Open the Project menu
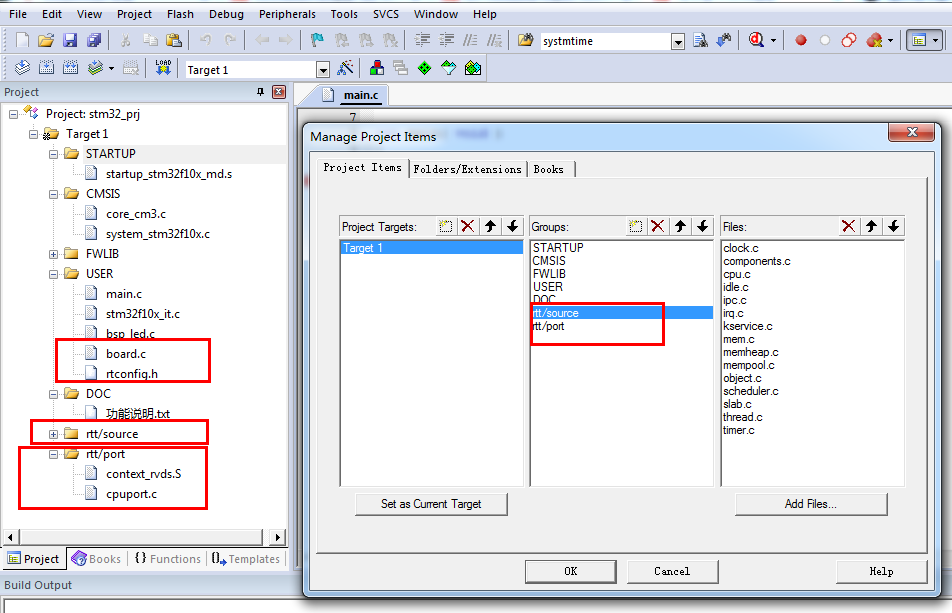Image resolution: width=952 pixels, height=613 pixels. pyautogui.click(x=134, y=14)
